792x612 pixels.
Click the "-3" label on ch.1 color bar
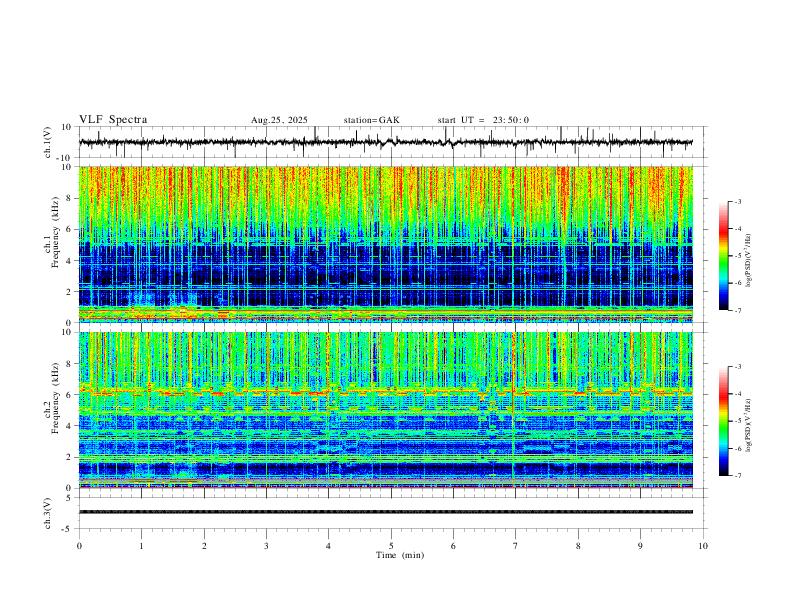pos(738,202)
